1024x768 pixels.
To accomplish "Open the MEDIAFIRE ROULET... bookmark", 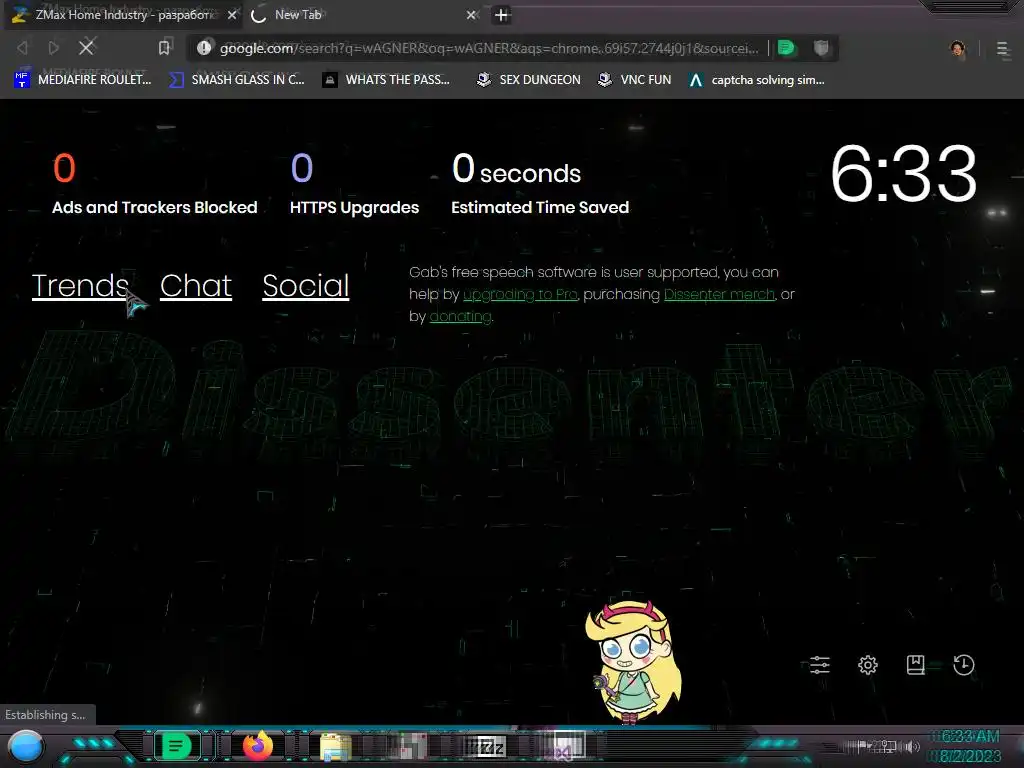I will click(82, 80).
